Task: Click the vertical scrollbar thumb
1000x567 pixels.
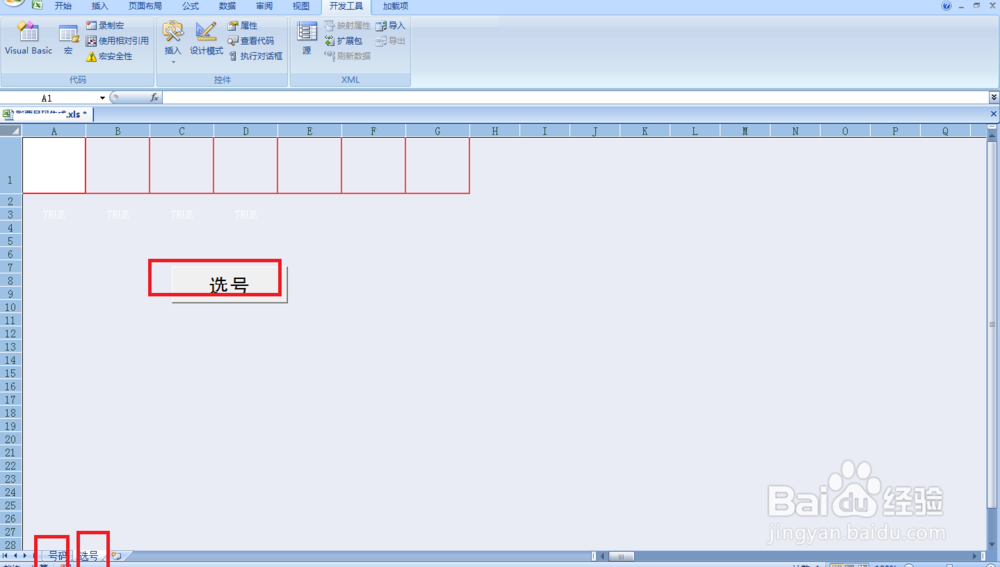Action: (x=992, y=324)
